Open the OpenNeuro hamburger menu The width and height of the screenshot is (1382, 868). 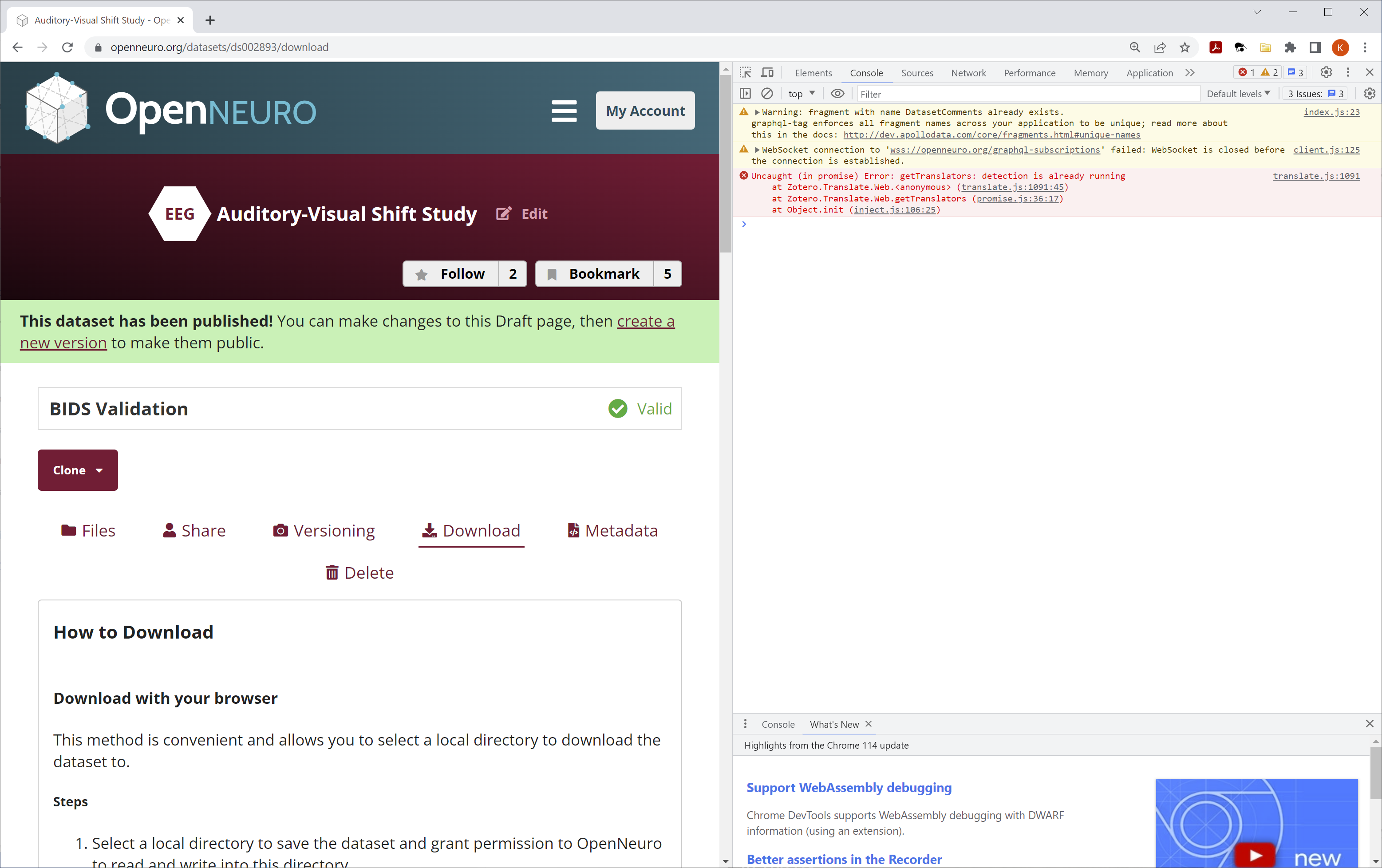click(x=564, y=111)
